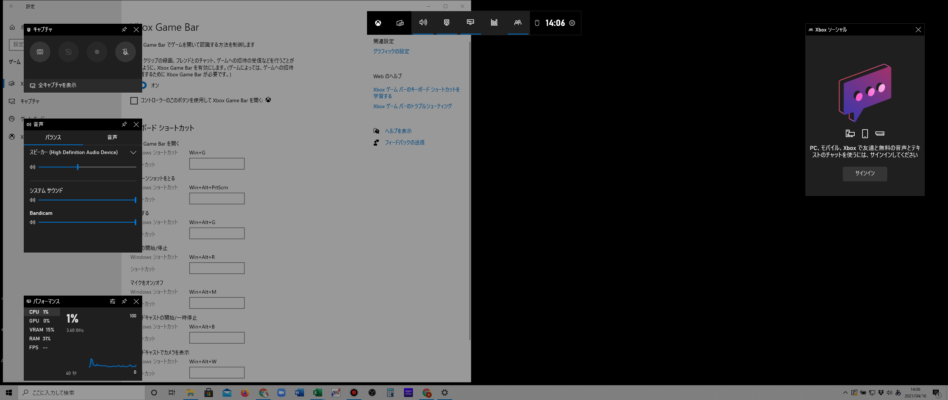Select キャプチャ in Settings sidebar
Screen dimensions: 948x400
pos(30,101)
